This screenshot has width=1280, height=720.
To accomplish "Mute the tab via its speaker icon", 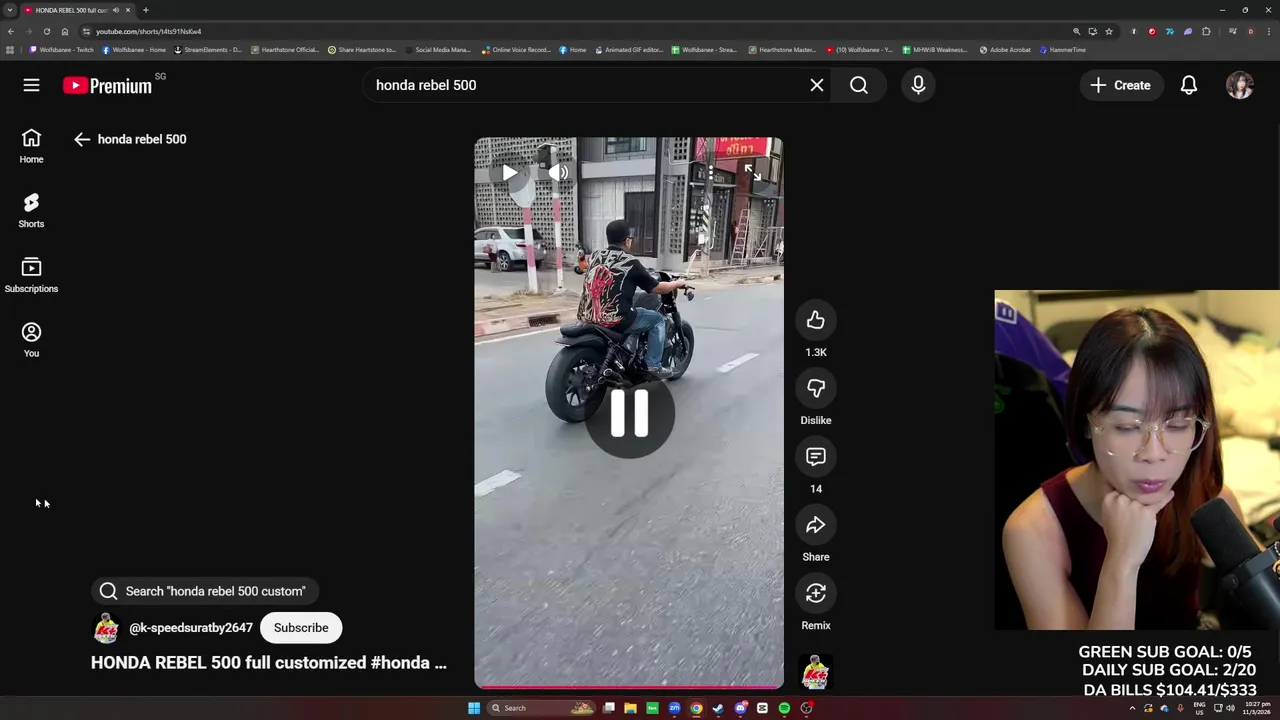I will point(116,10).
